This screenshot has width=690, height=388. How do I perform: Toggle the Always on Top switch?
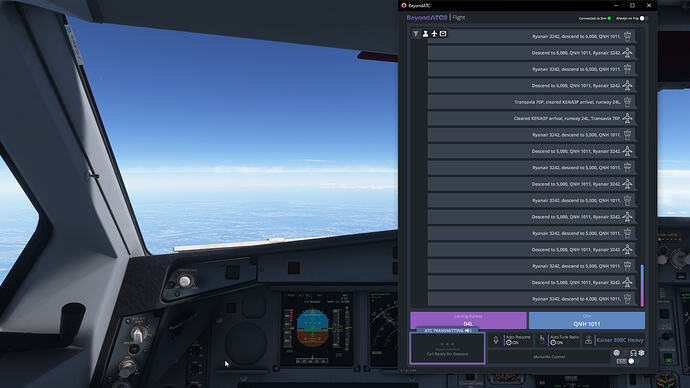(643, 18)
